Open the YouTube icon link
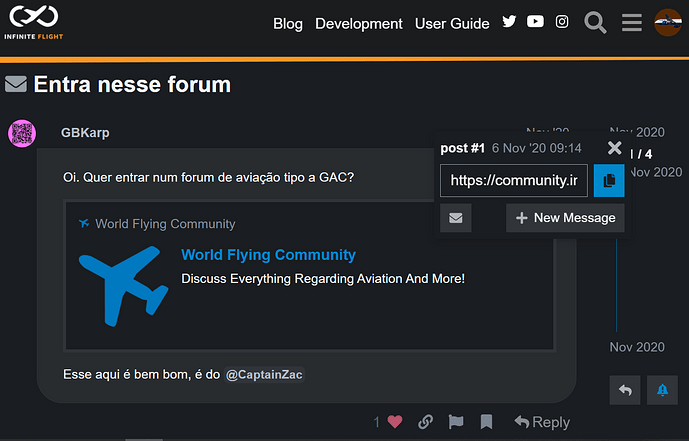The width and height of the screenshot is (689, 441). [535, 21]
